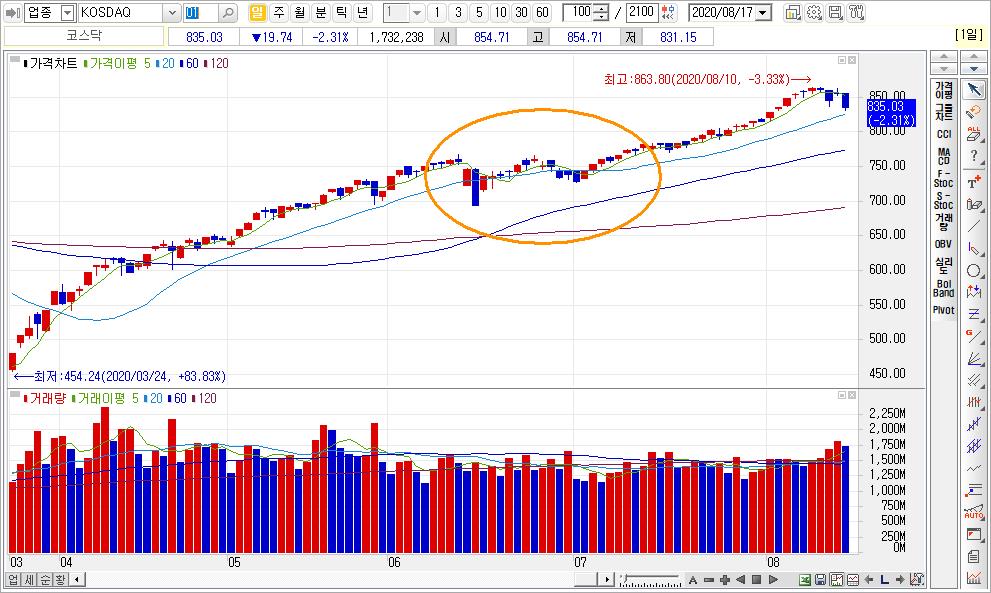Image resolution: width=991 pixels, height=593 pixels.
Task: Click the zoom in plus icon
Action: point(725,580)
